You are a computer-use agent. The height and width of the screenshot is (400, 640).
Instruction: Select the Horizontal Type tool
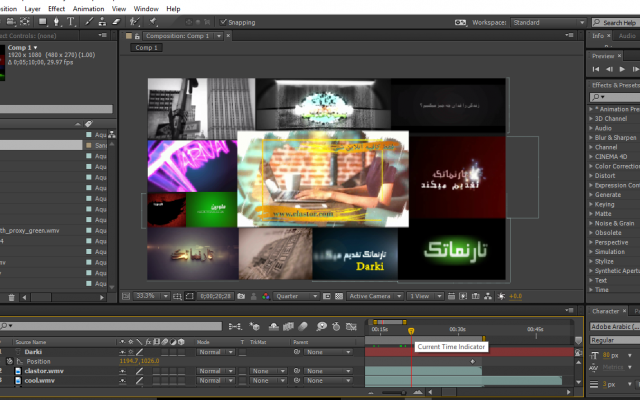tap(71, 22)
